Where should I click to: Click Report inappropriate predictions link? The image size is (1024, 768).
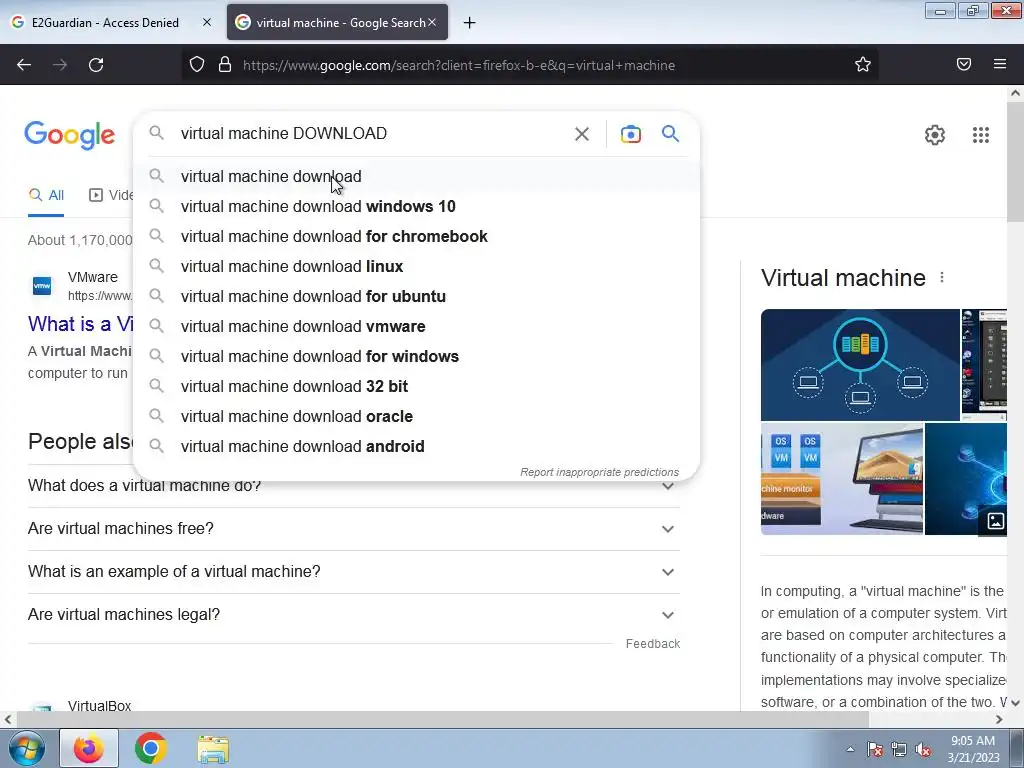point(600,472)
